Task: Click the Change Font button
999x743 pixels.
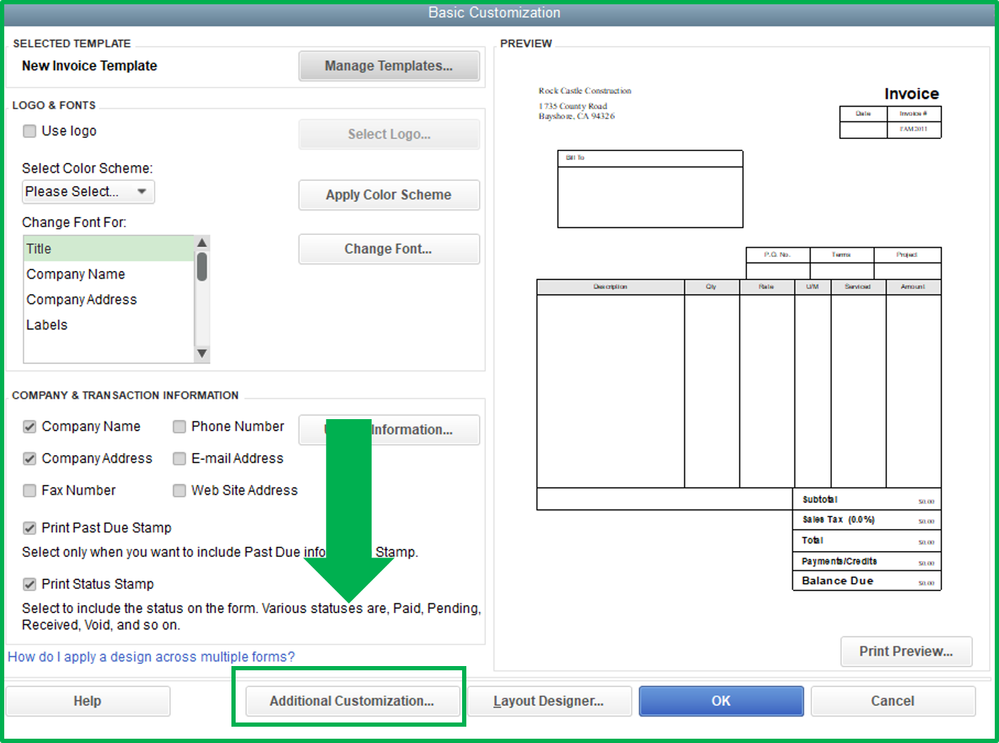Action: 389,249
